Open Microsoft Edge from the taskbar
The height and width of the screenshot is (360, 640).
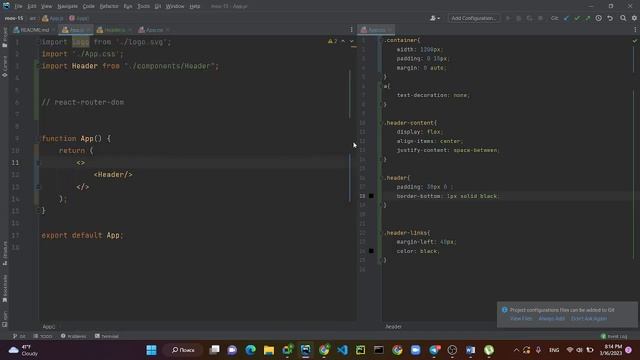(x=251, y=350)
